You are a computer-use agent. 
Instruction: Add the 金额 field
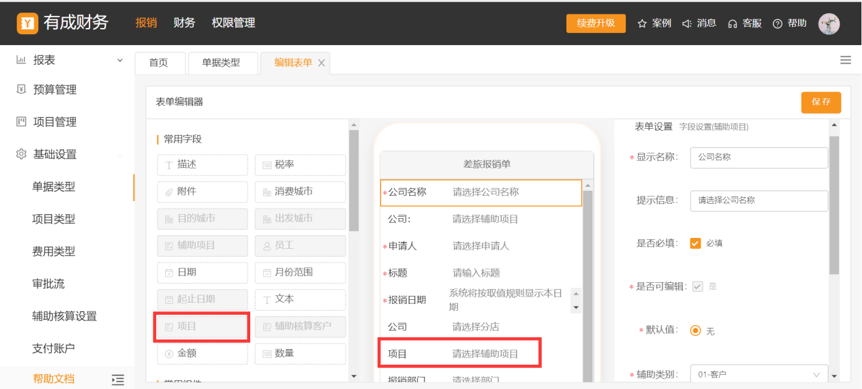pyautogui.click(x=202, y=353)
